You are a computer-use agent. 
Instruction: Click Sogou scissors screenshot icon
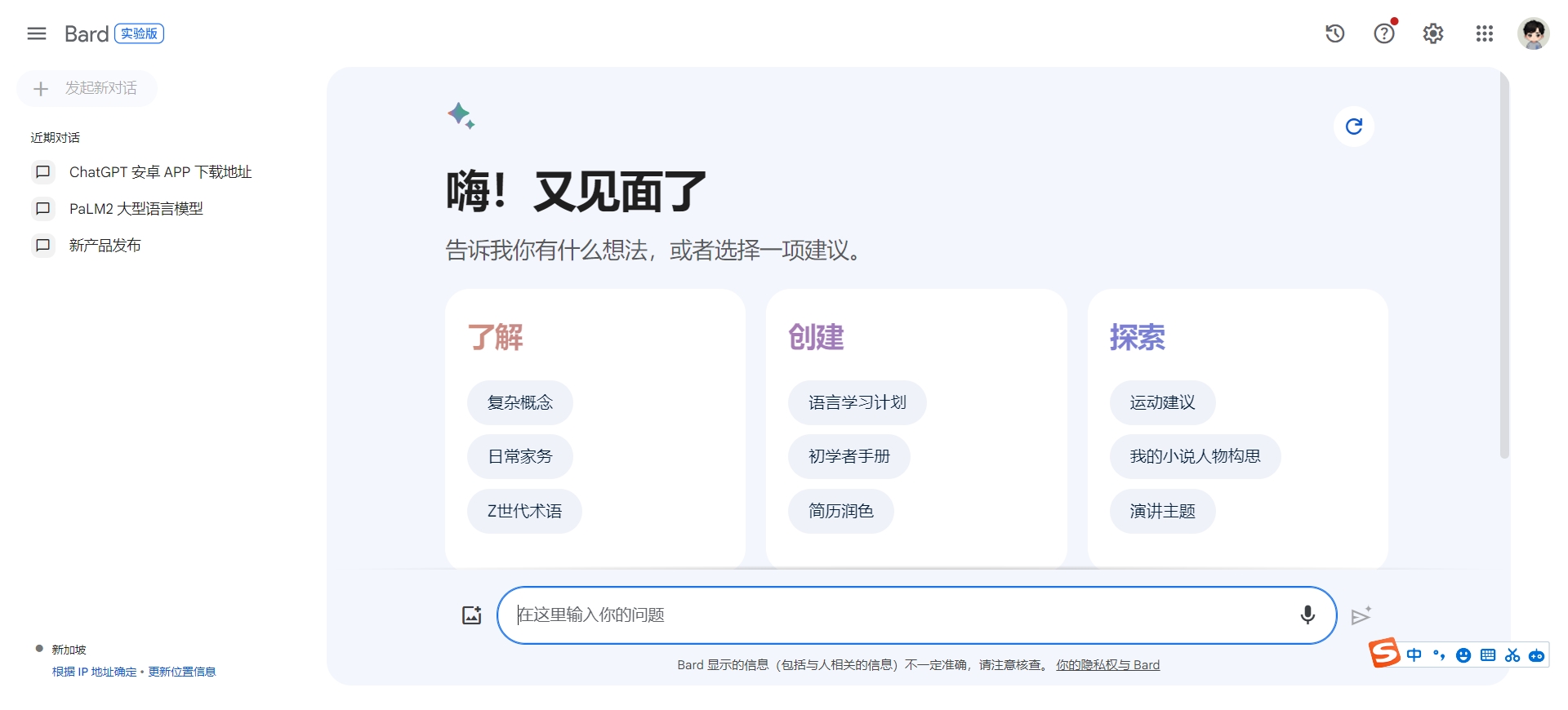coord(1512,655)
